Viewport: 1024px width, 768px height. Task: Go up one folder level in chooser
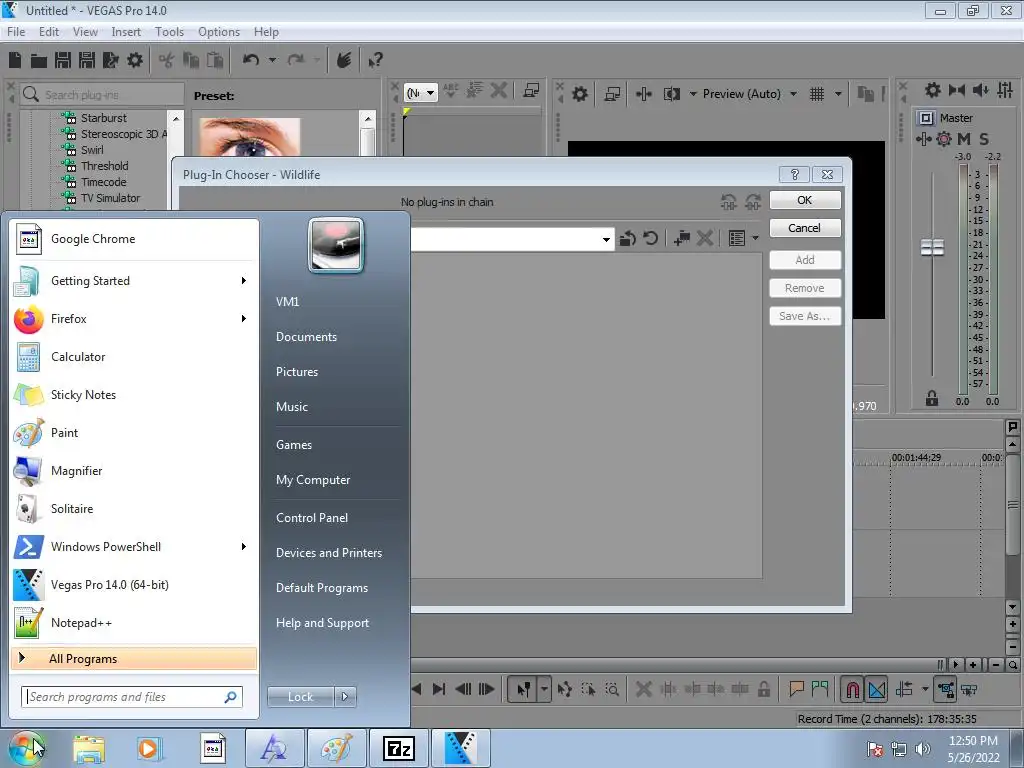click(x=628, y=238)
